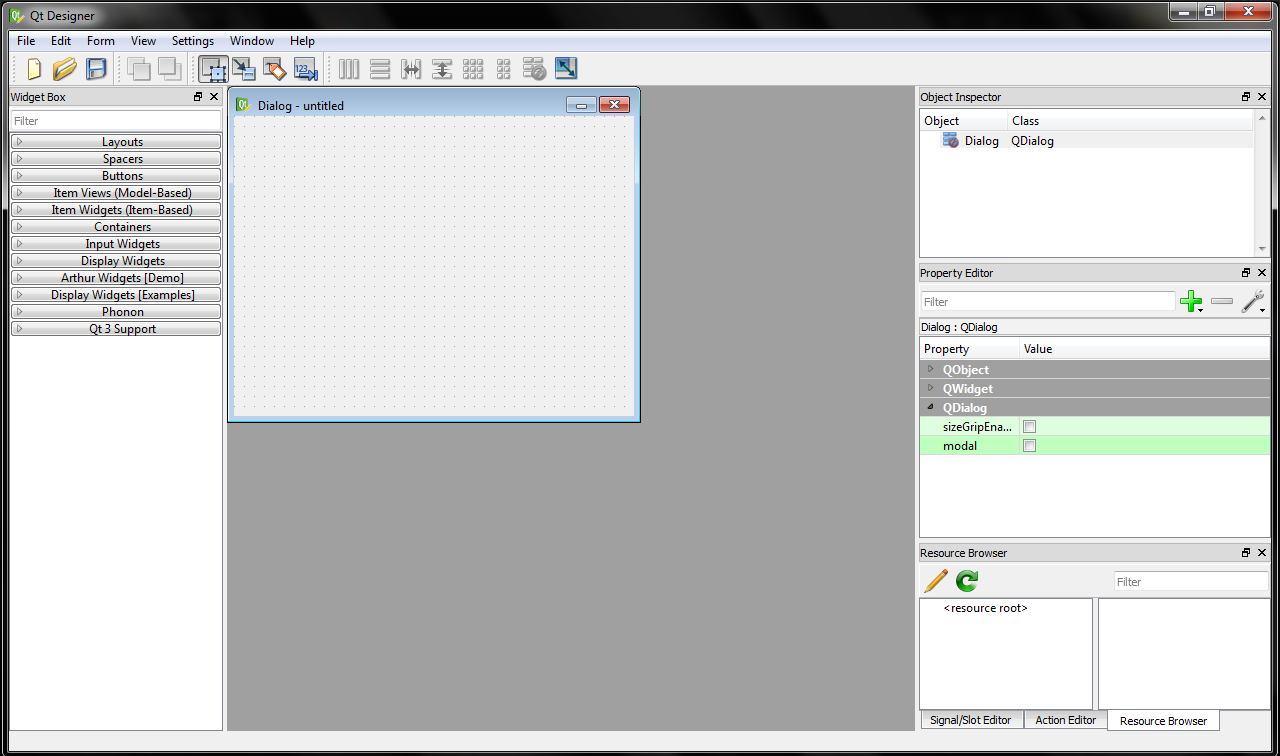Expand the Arthur Widgets [Demo] category
The width and height of the screenshot is (1280, 756).
pos(116,278)
